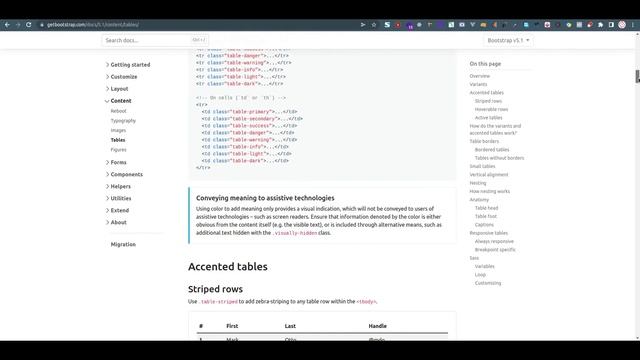
Task: Jump to Loop section
Action: point(480,275)
